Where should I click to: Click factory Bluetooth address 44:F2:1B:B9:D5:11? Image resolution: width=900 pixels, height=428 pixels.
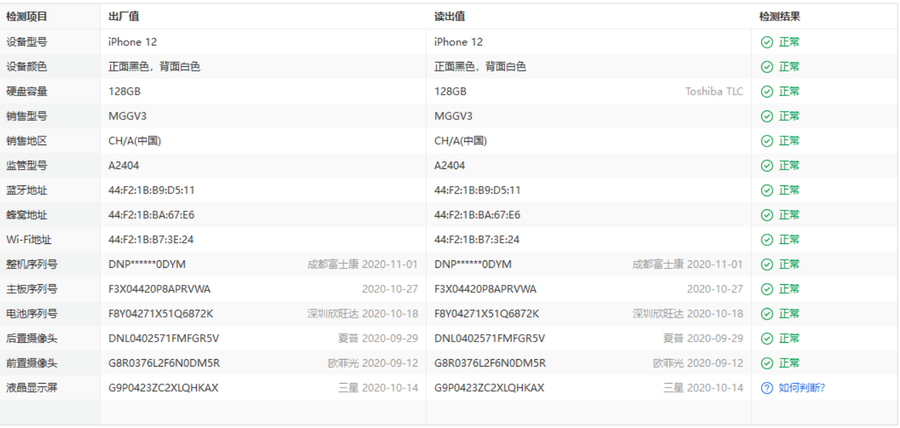(x=152, y=190)
